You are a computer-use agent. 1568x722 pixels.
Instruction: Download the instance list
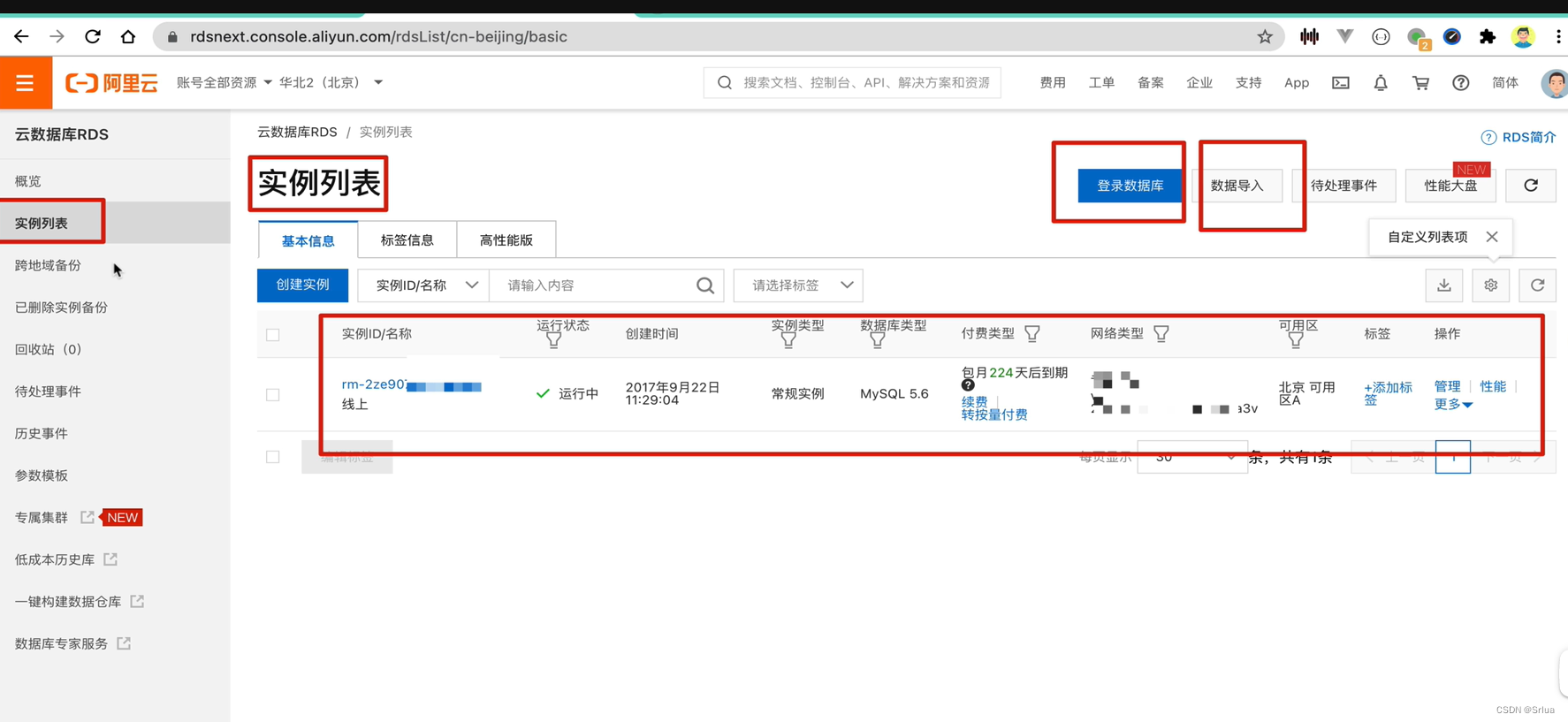[x=1444, y=285]
